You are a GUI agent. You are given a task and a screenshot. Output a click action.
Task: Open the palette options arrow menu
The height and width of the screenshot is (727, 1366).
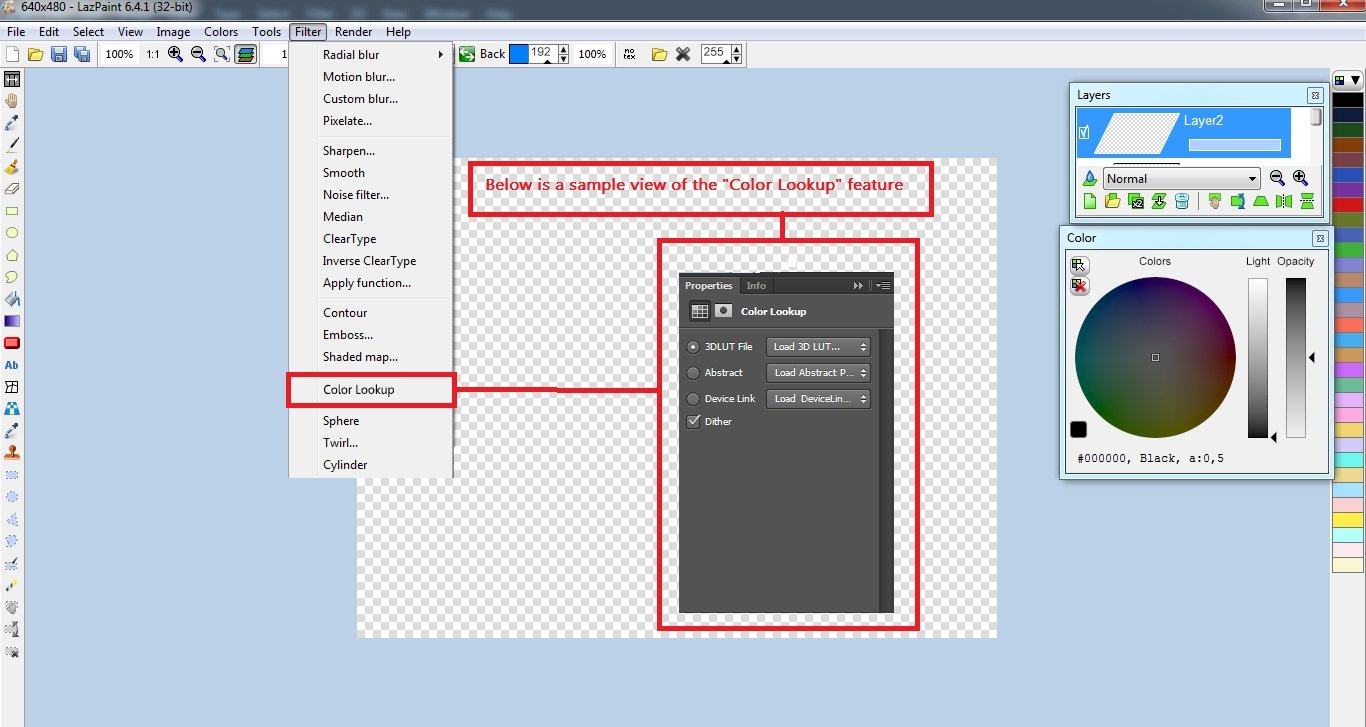click(1356, 80)
